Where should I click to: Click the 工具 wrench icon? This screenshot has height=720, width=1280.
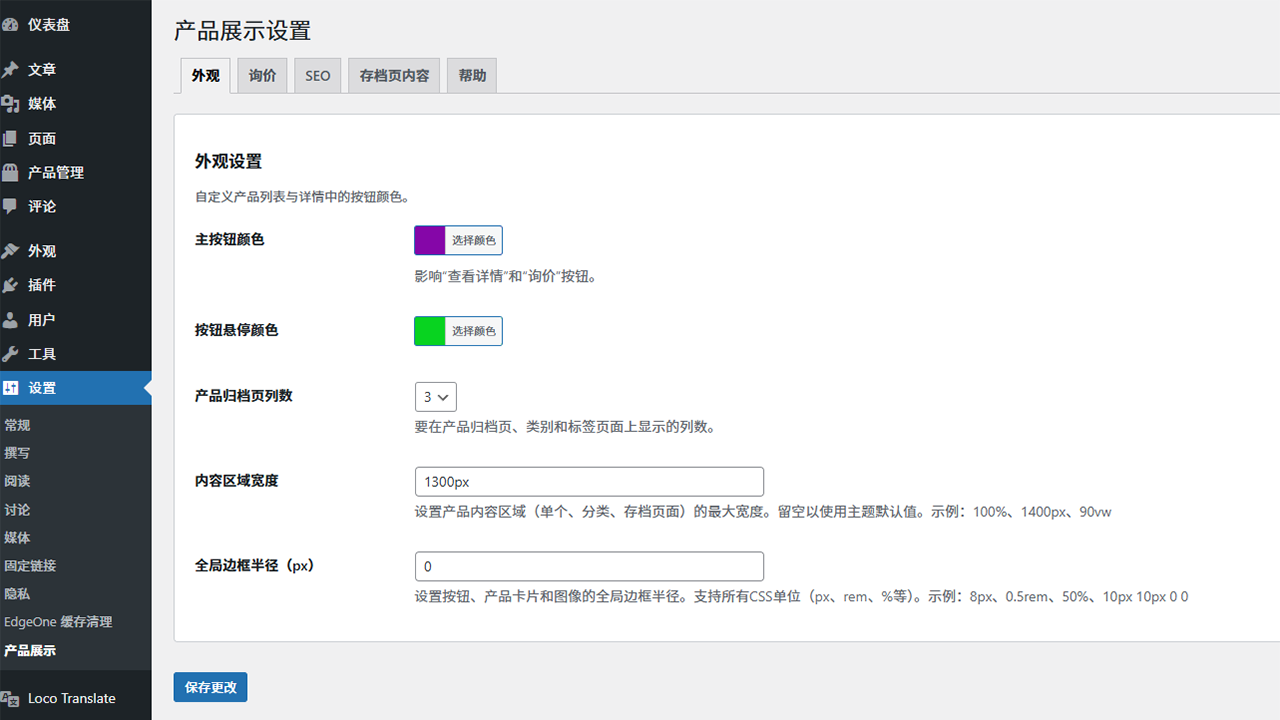click(x=10, y=354)
